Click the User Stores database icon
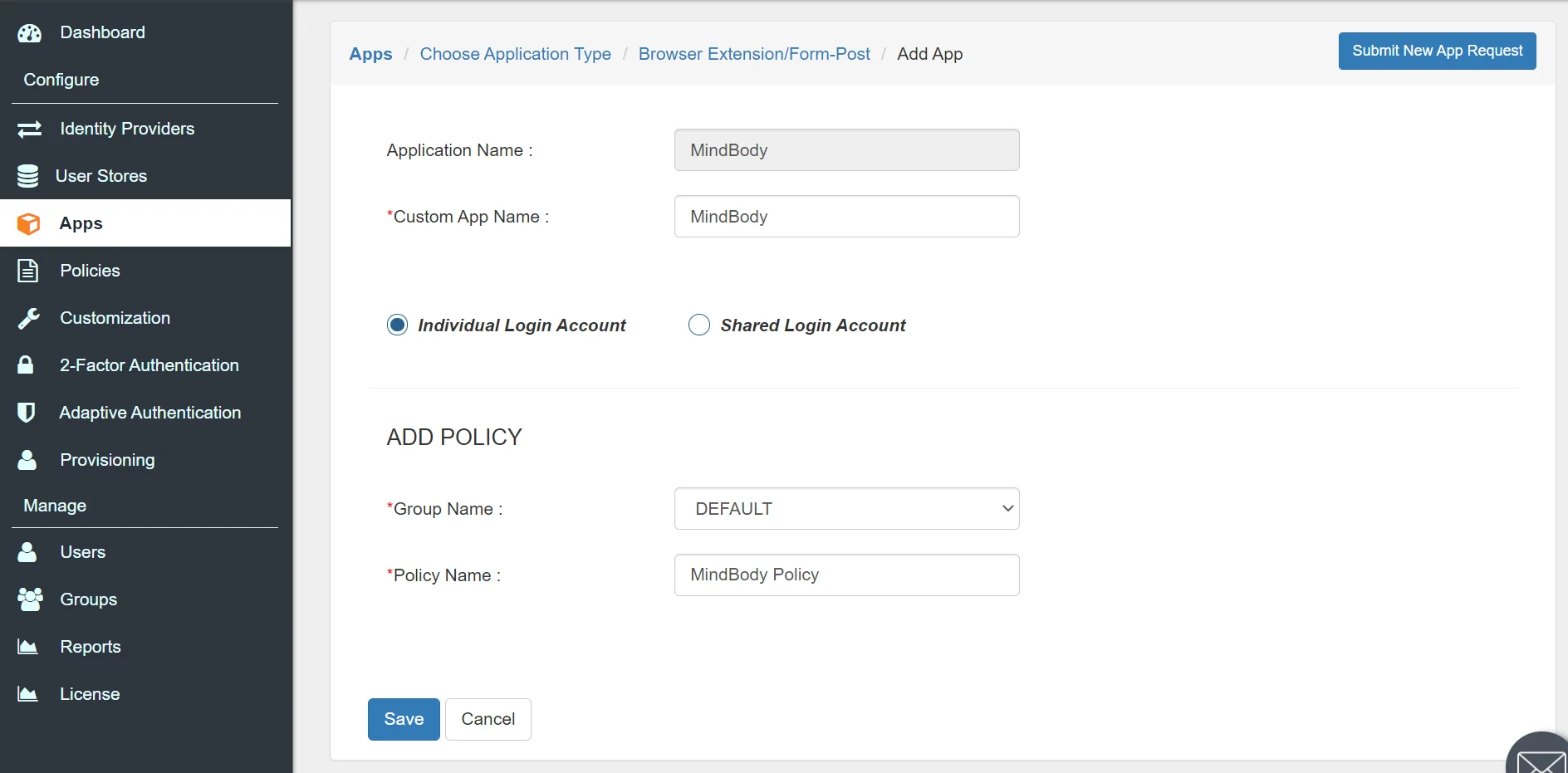This screenshot has height=773, width=1568. coord(28,175)
